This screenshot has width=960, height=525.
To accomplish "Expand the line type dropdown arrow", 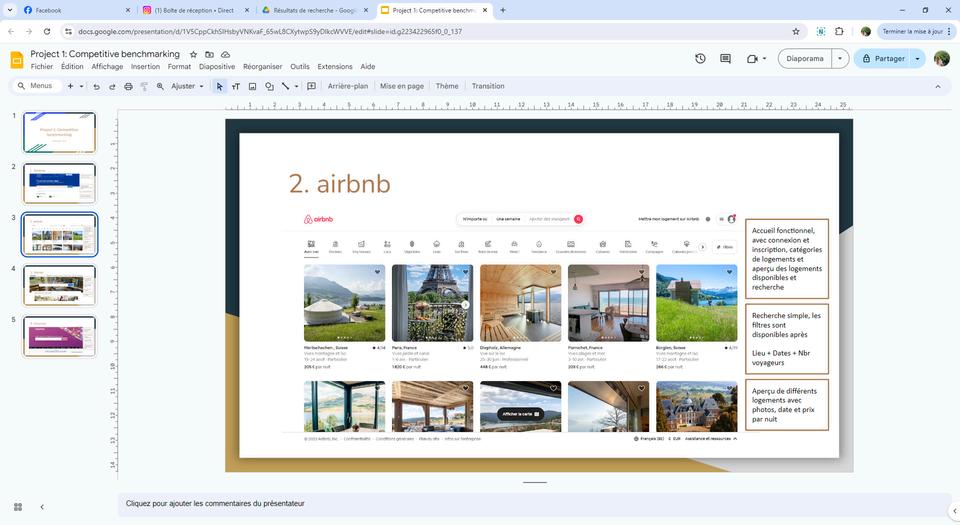I will tap(296, 86).
